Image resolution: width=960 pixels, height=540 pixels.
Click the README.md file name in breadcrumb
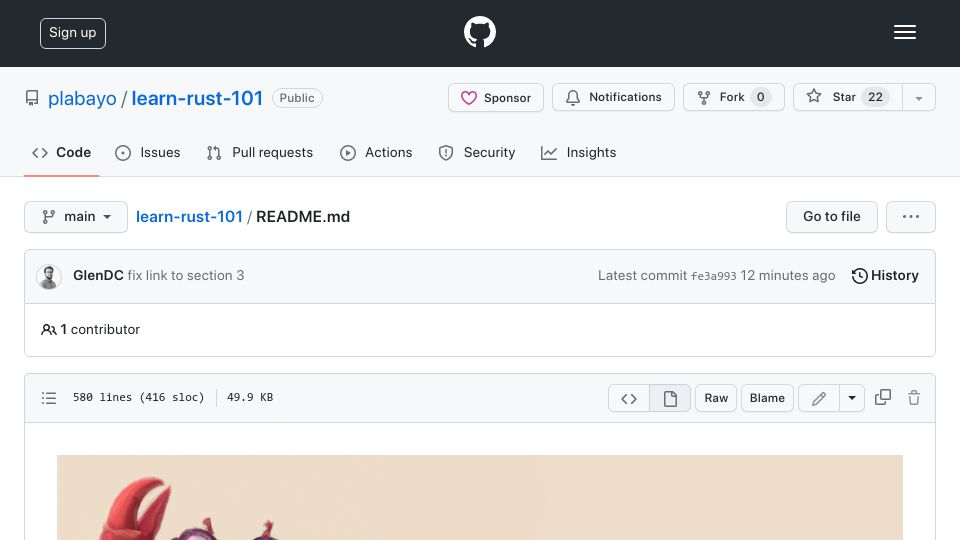coord(303,217)
